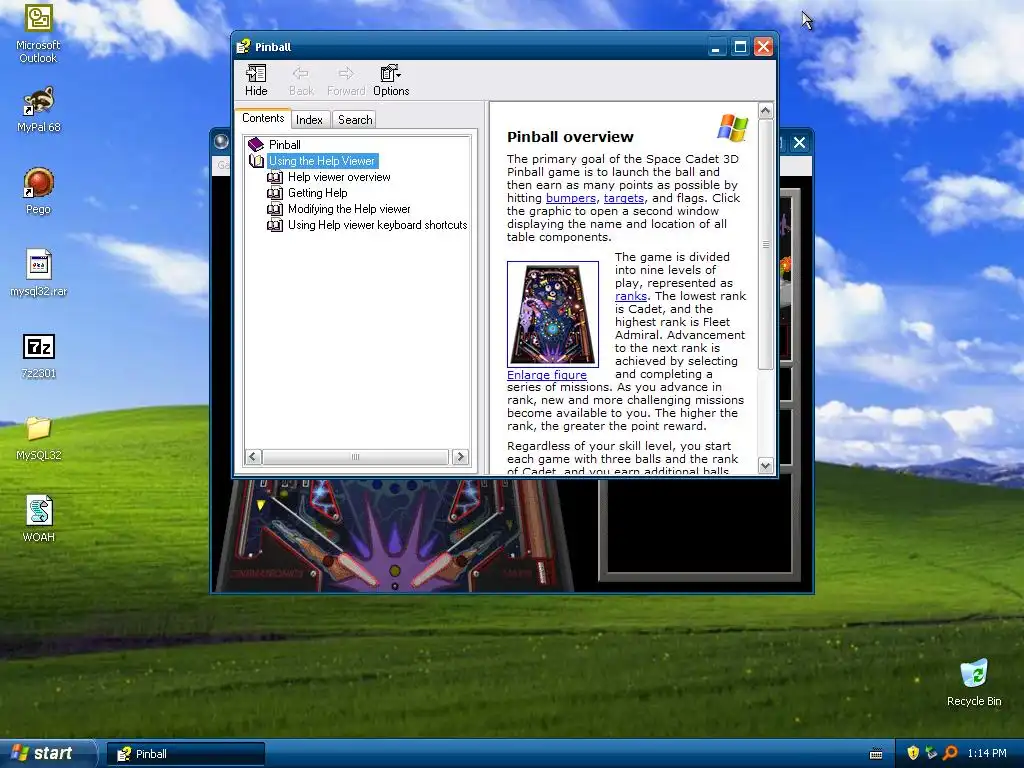Viewport: 1024px width, 768px height.
Task: Close the Pinball help window
Action: tap(763, 47)
